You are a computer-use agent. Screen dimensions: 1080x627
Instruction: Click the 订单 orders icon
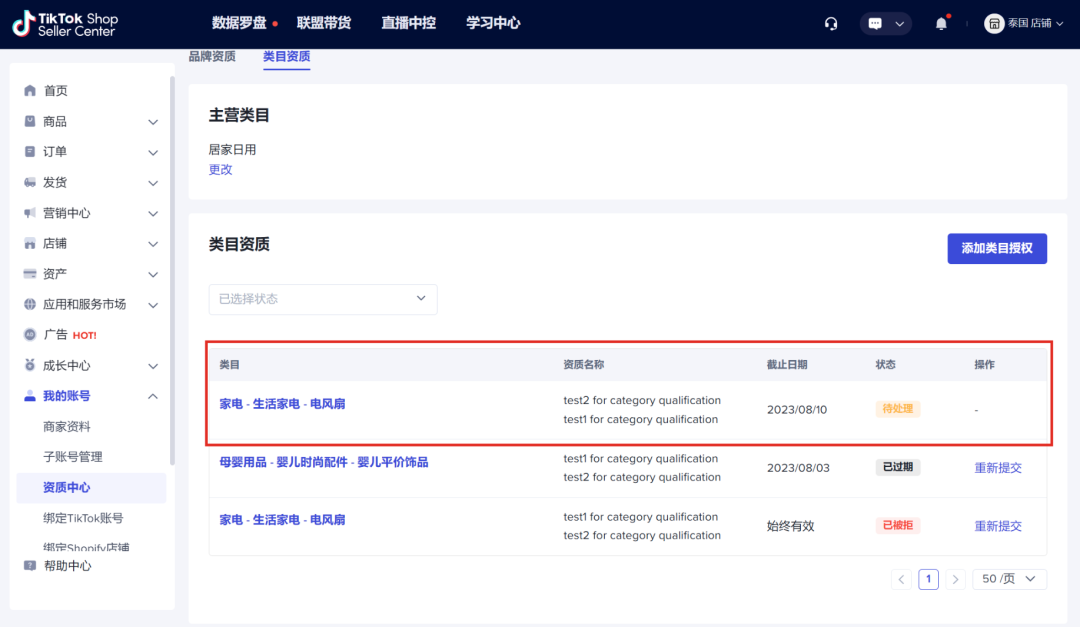30,152
